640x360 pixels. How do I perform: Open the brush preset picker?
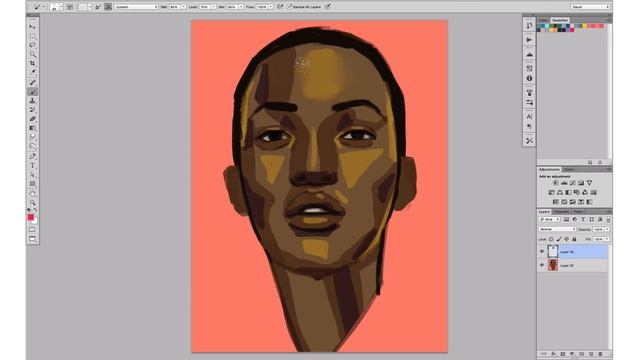click(x=56, y=7)
